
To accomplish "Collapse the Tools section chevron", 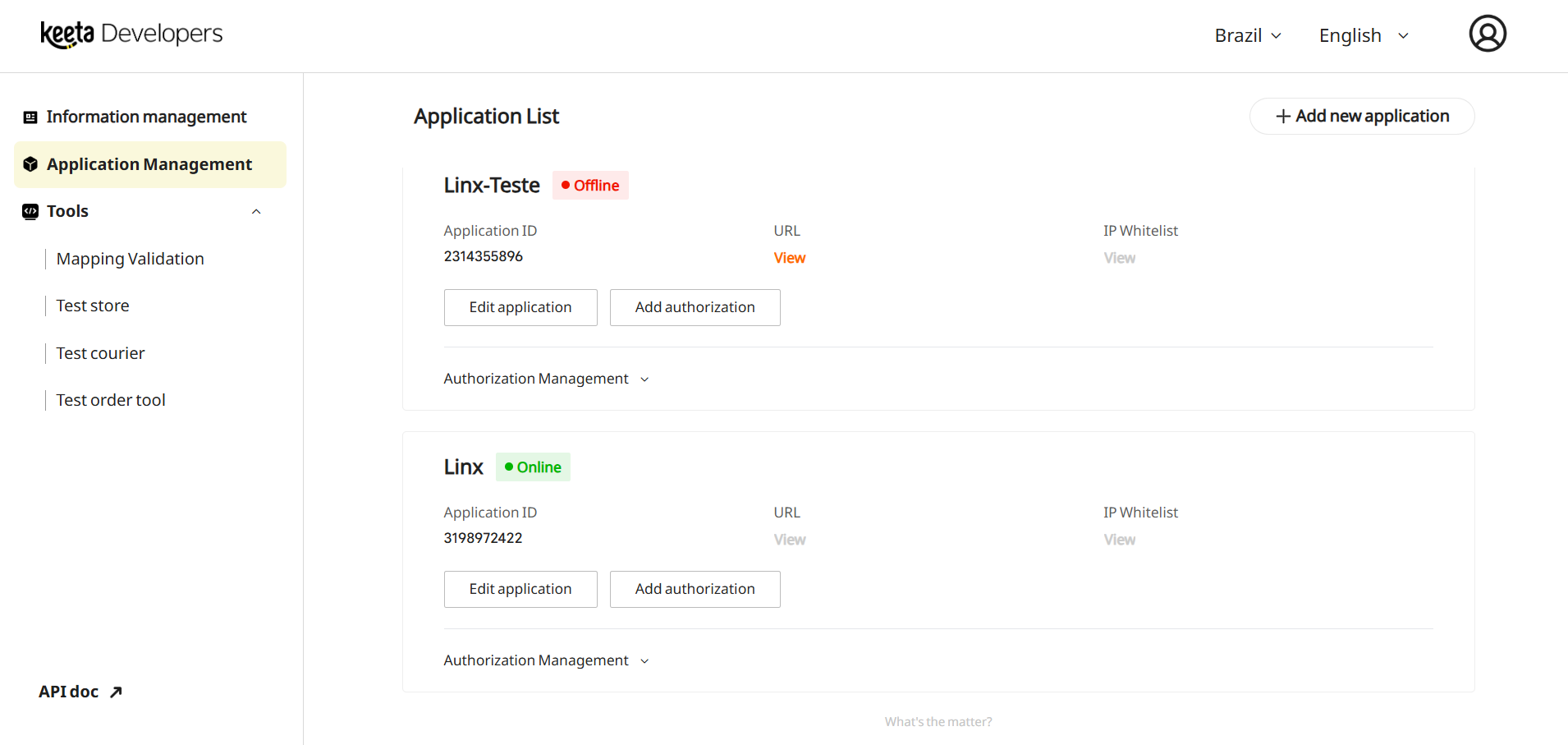I will [256, 211].
